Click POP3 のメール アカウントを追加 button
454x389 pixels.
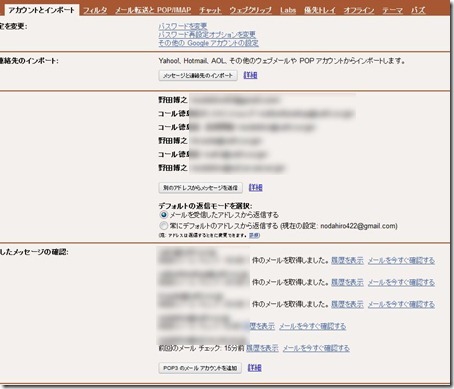coord(200,368)
